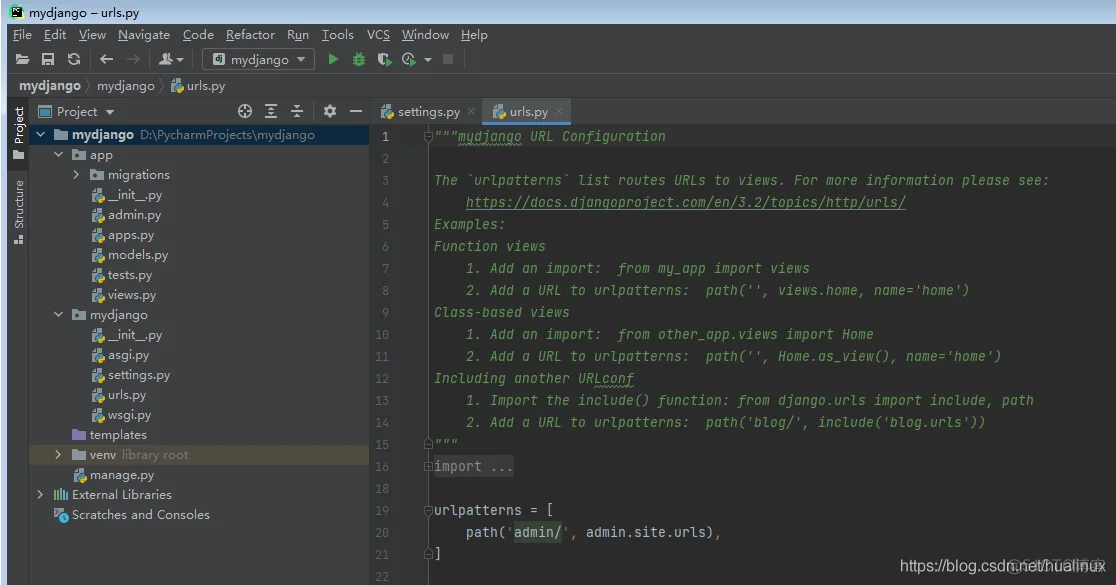Click urls.py in the breadcrumb bar
The image size is (1116, 585).
198,86
